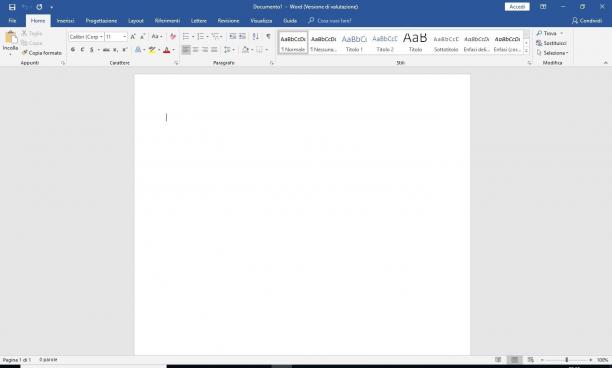Screen dimensions: 612x368
Task: Expand the Stili styles gallery
Action: click(526, 51)
